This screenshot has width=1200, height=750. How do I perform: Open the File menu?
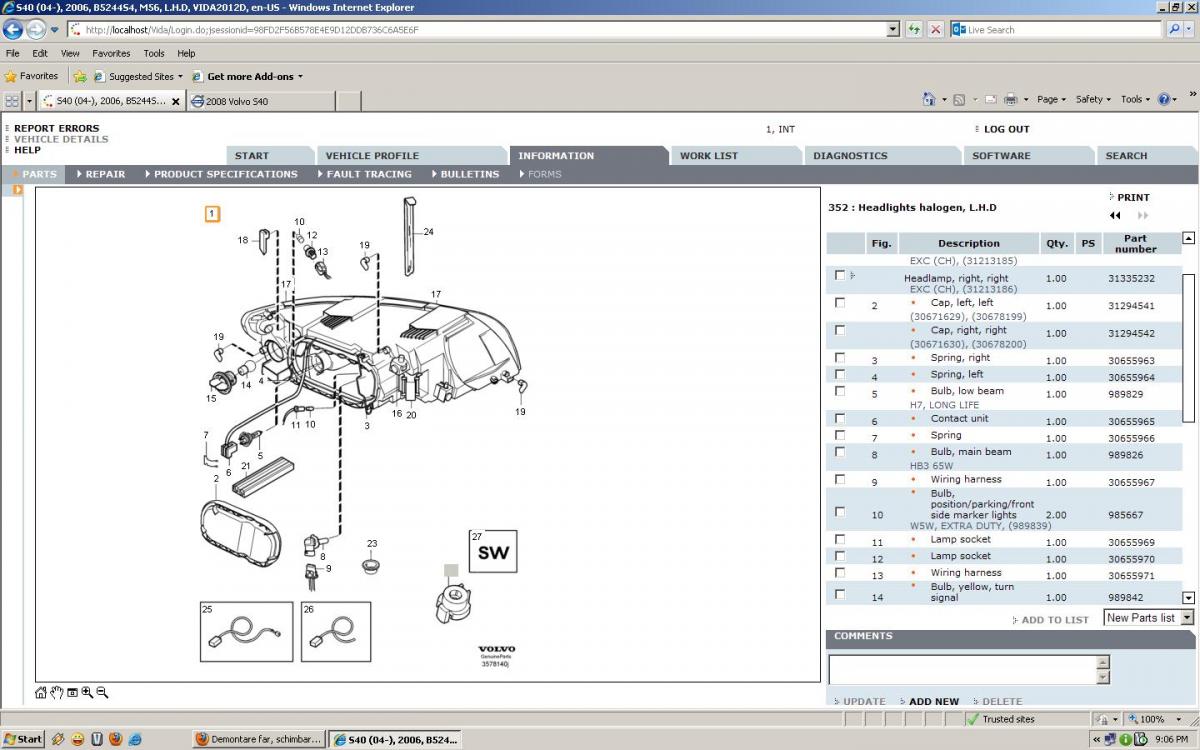[13, 53]
